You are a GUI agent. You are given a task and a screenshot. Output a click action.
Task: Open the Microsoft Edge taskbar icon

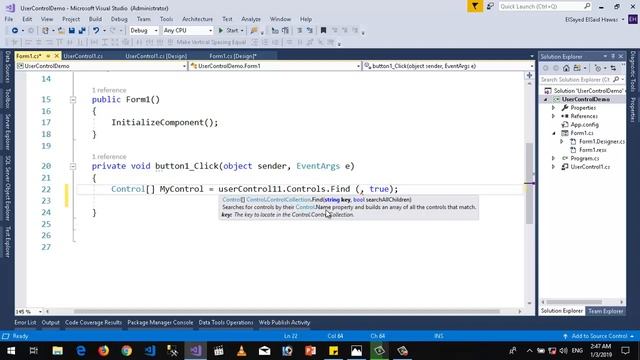(81, 351)
